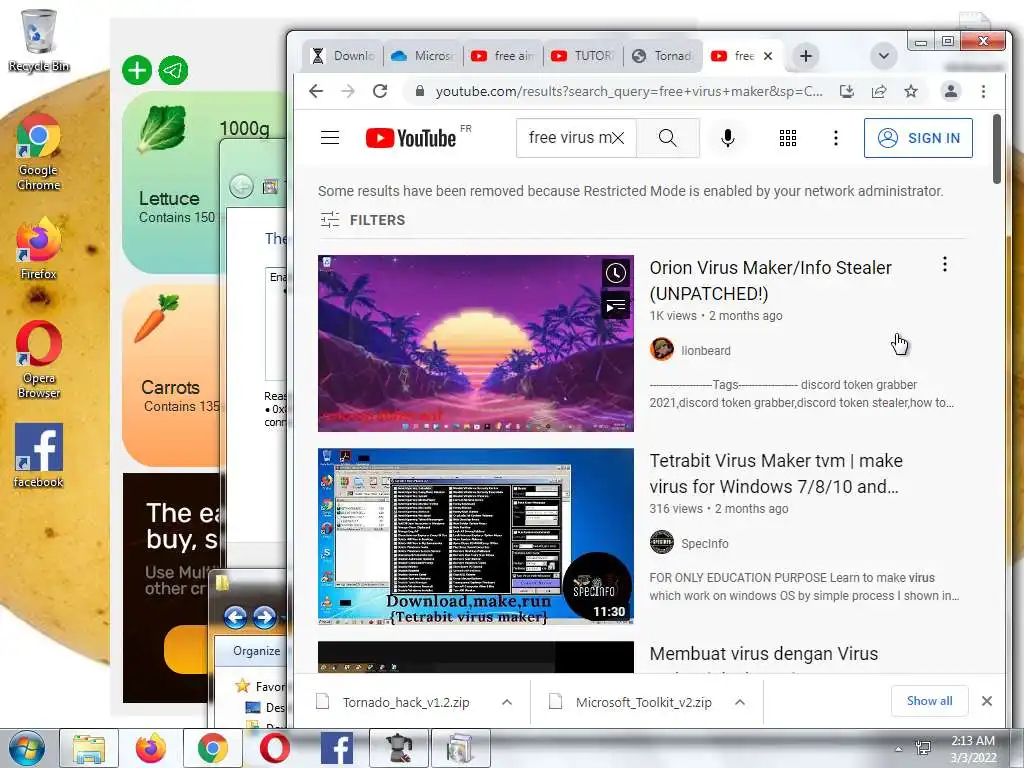Open the YouTube hamburger guide menu
This screenshot has height=768, width=1024.
330,138
